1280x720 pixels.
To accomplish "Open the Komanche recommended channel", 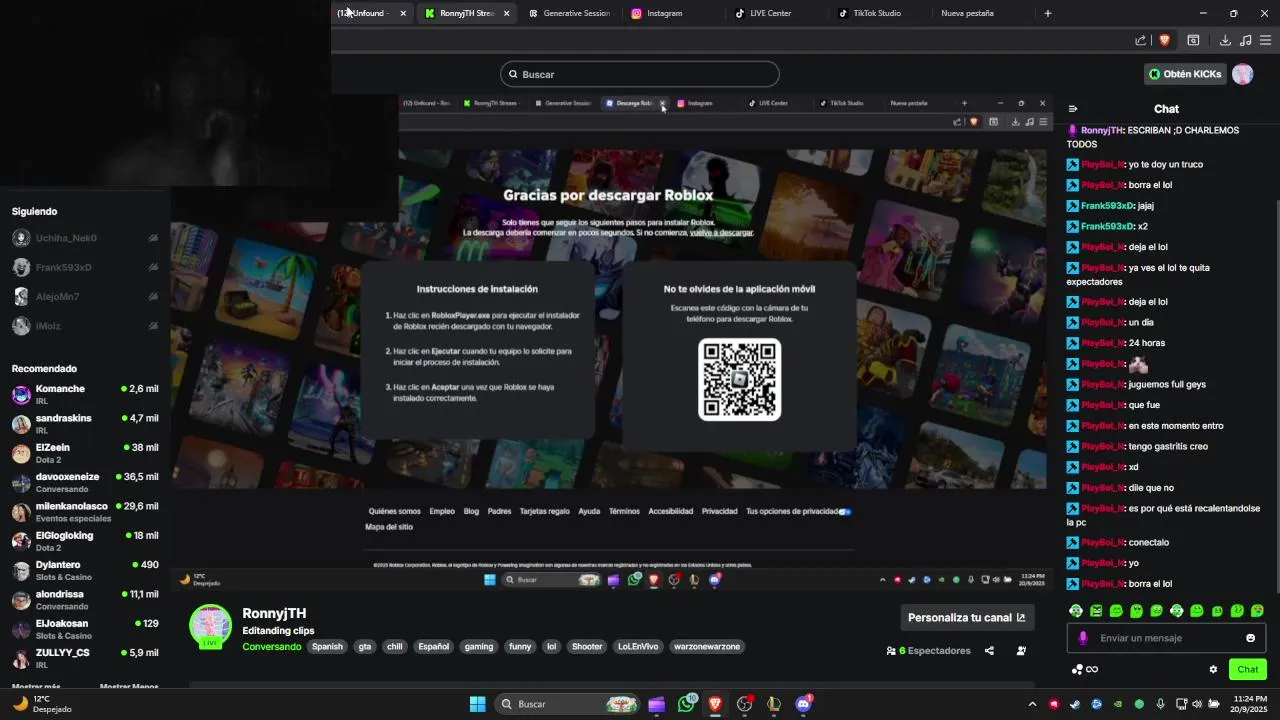I will click(x=85, y=394).
